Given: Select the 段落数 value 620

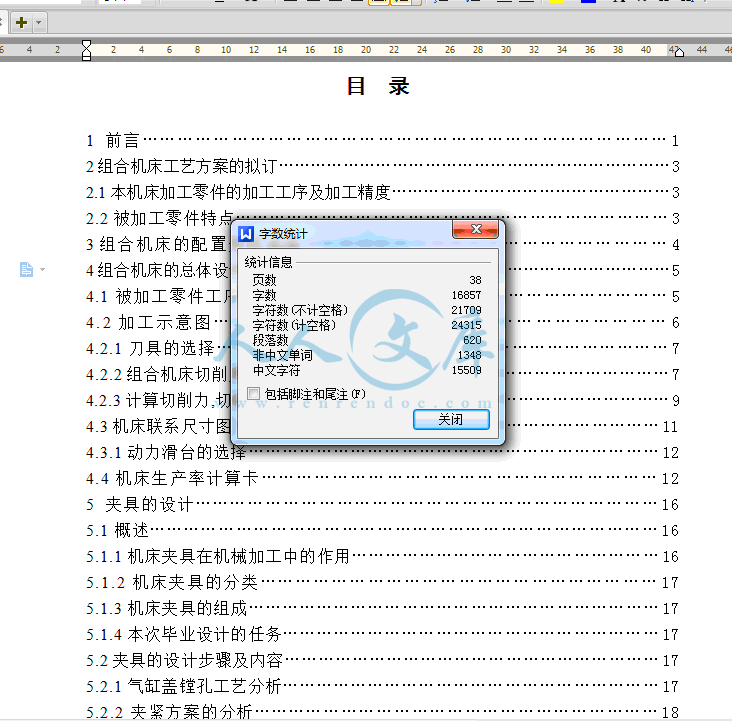Looking at the screenshot, I should point(472,340).
